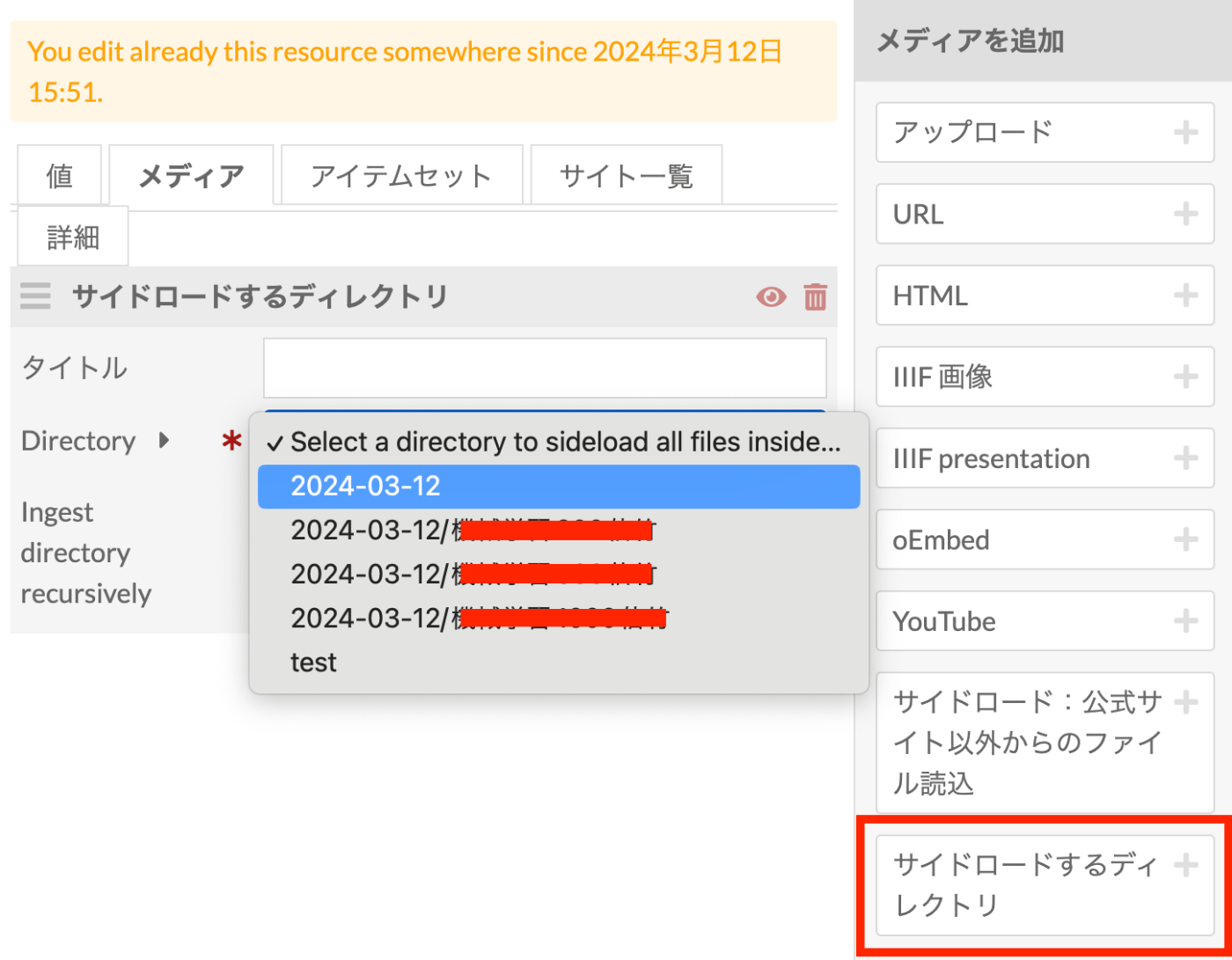Click the plus icon on URL

[1185, 214]
